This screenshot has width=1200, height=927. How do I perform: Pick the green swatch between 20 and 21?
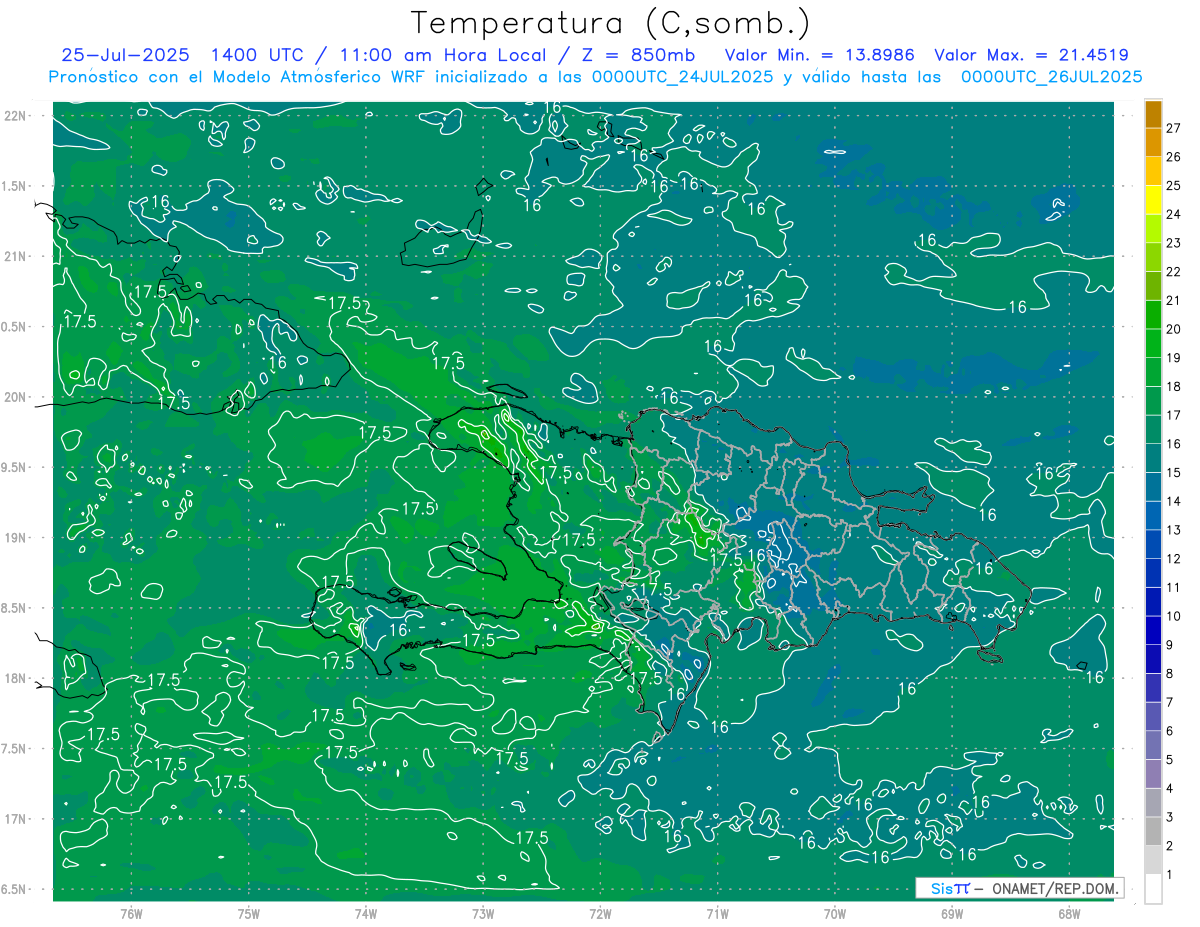(x=1153, y=315)
